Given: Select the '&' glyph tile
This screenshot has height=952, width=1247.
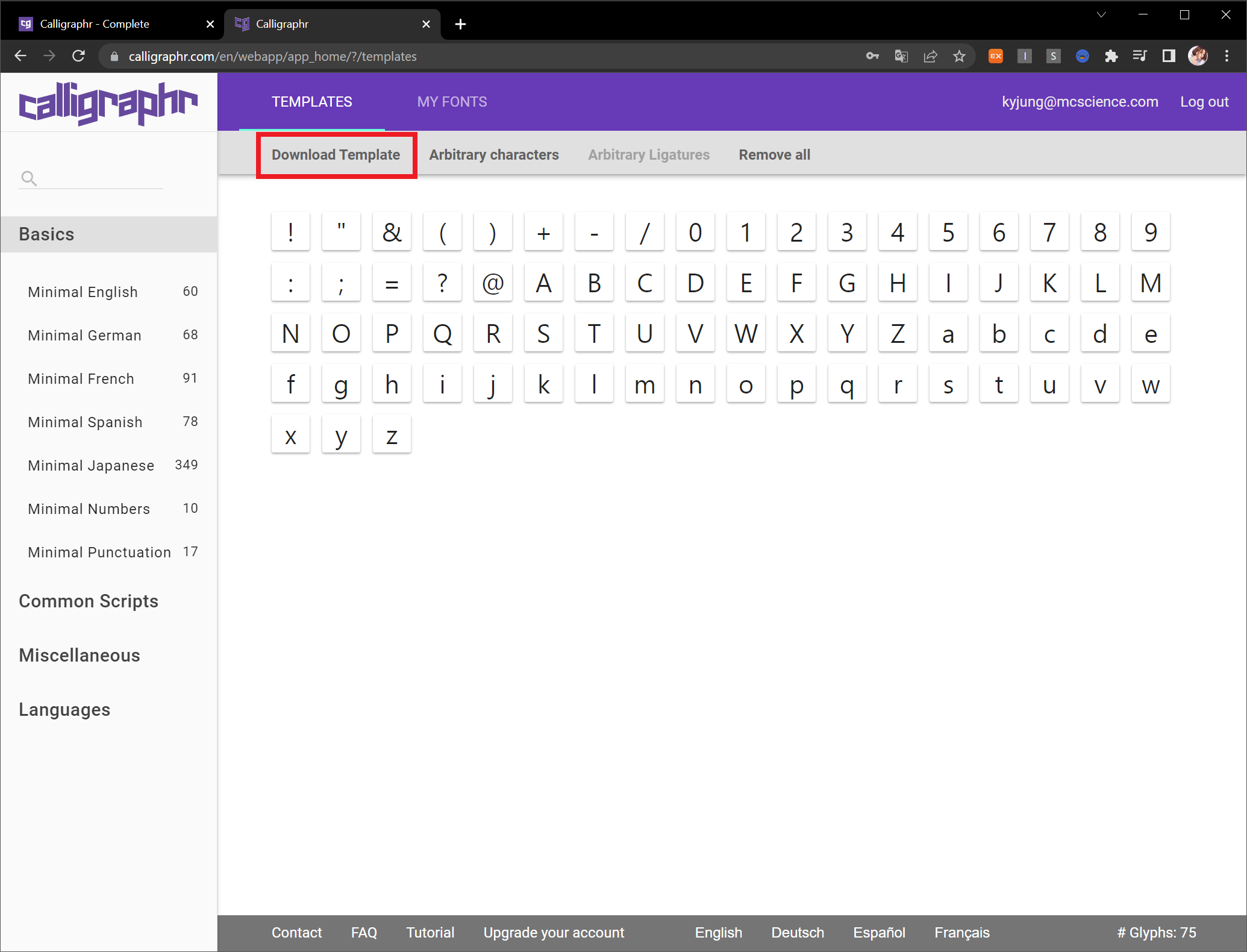Looking at the screenshot, I should pos(392,232).
